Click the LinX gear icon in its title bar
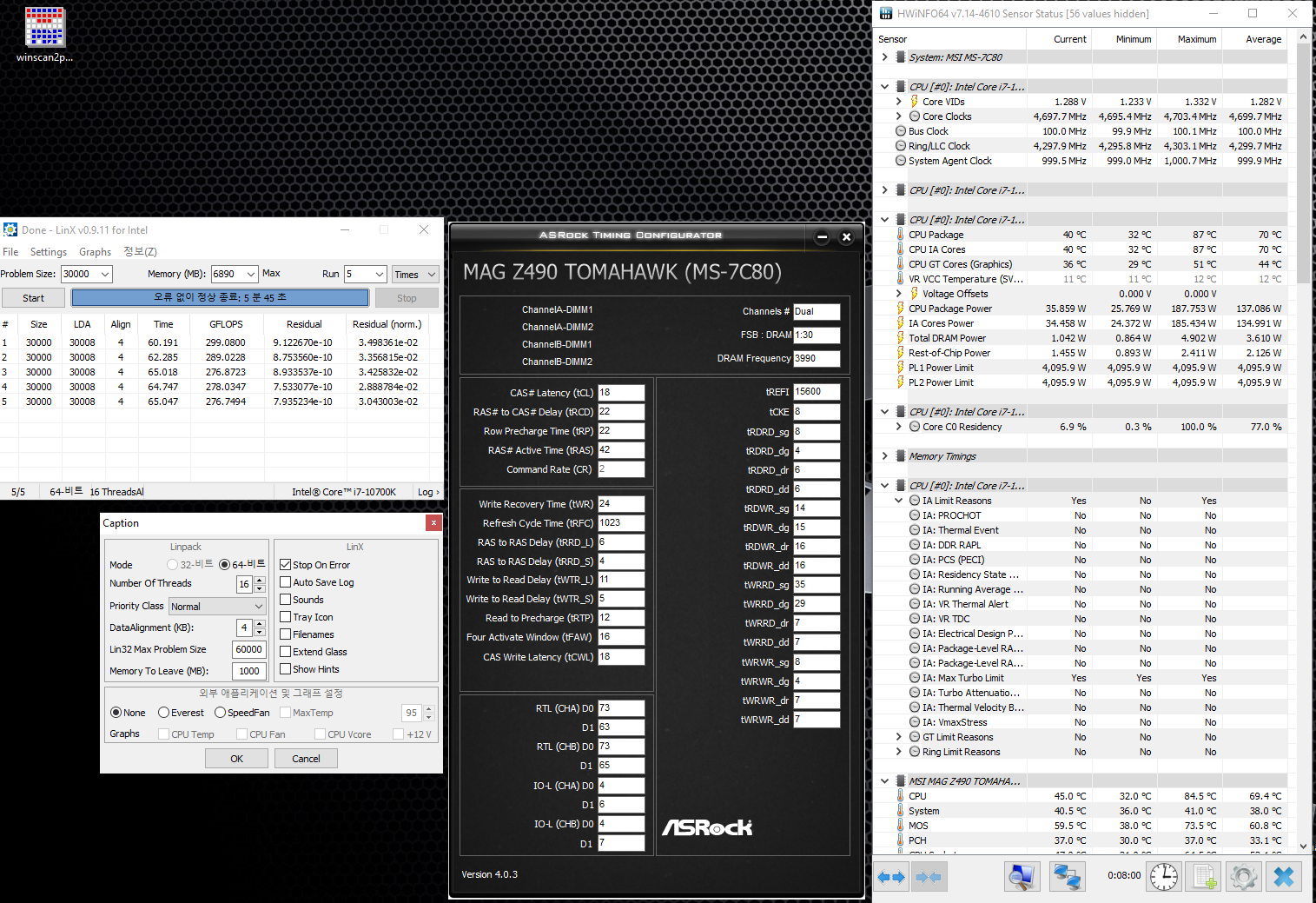The width and height of the screenshot is (1316, 903). 10,229
